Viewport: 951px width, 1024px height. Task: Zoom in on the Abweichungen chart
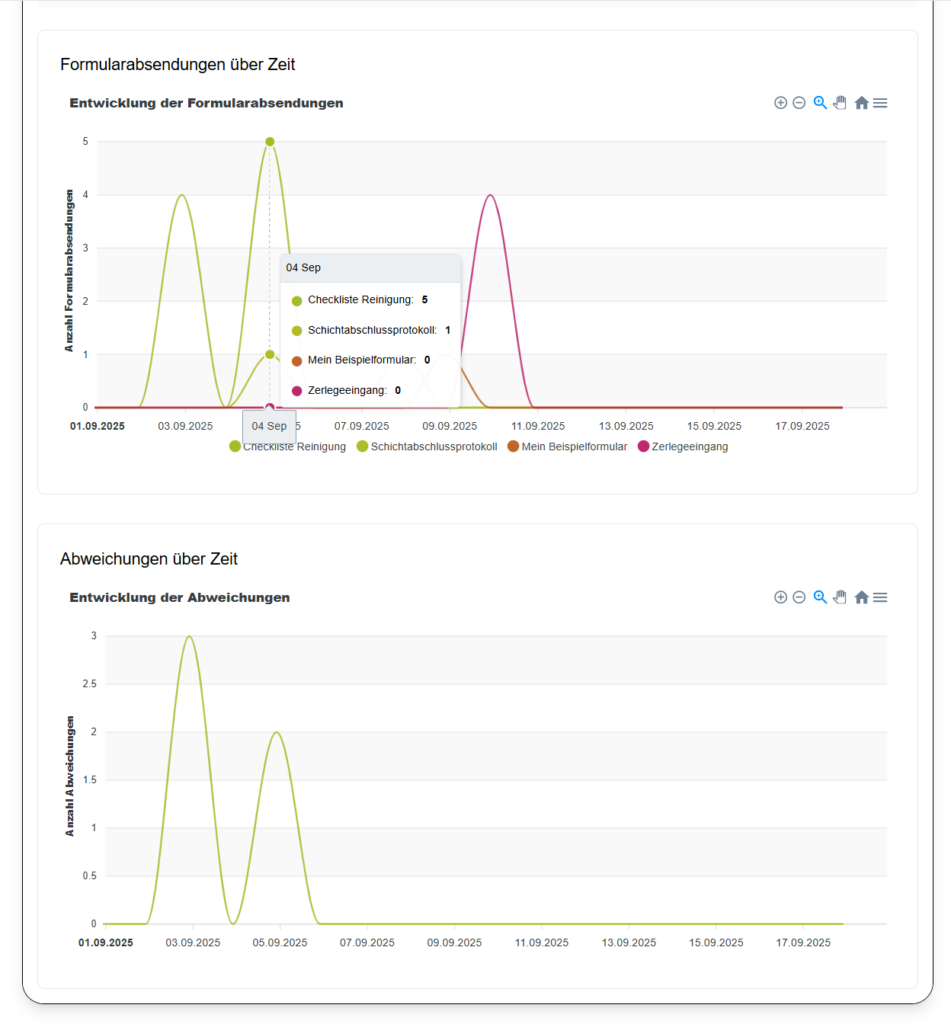780,597
